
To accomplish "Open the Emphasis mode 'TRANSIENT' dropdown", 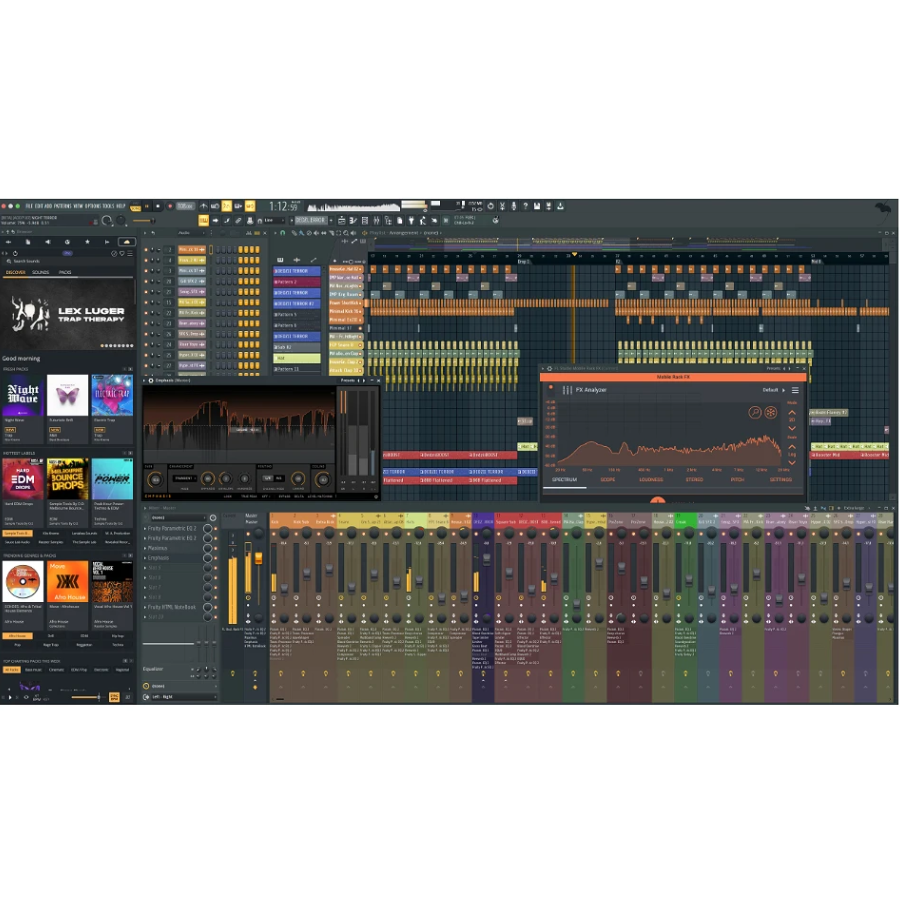I will click(185, 478).
